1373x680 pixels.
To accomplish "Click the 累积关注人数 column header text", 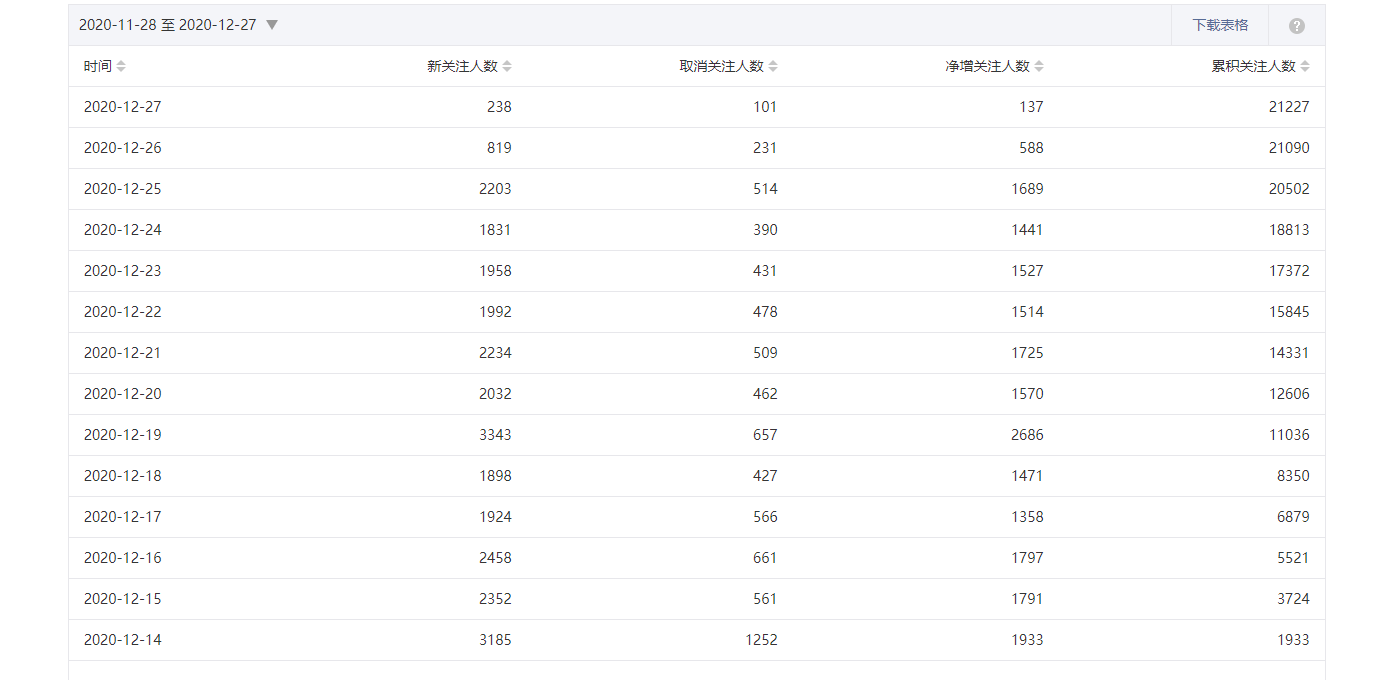I will tap(1253, 66).
